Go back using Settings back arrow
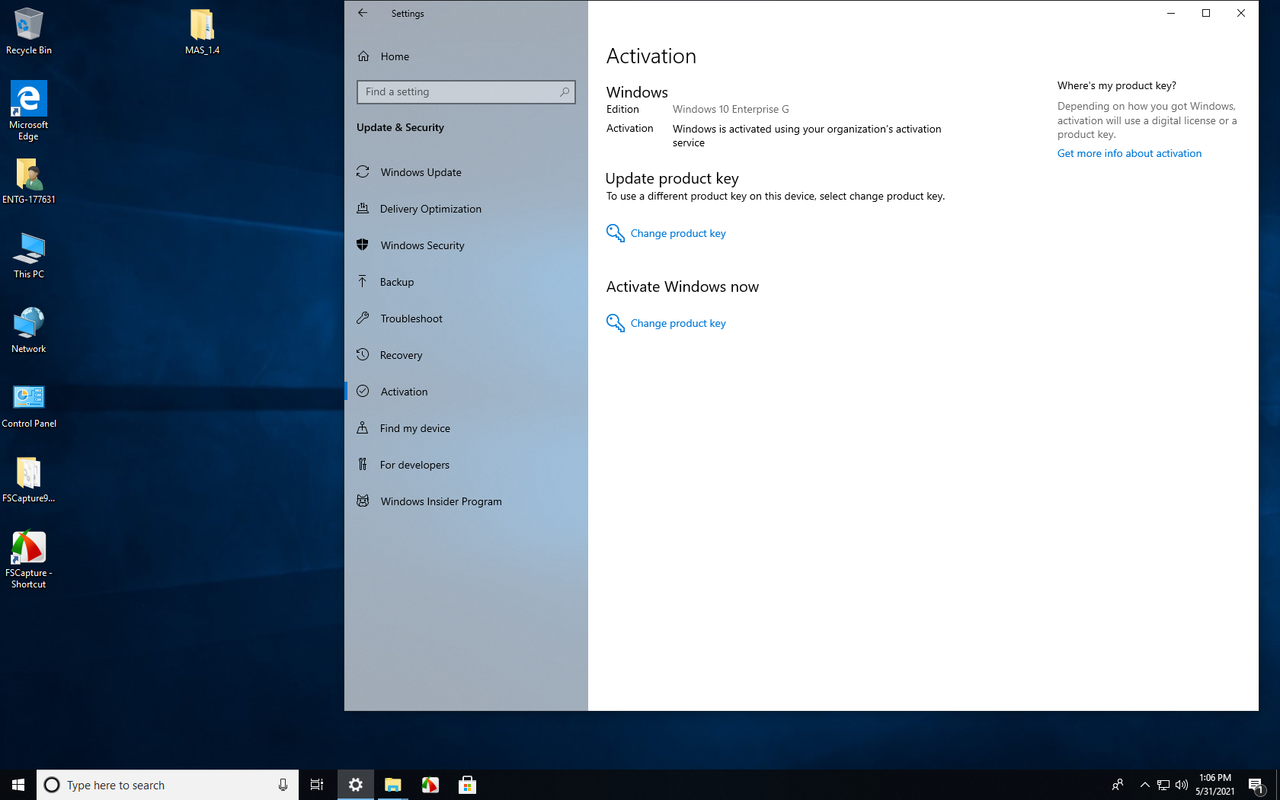 click(x=362, y=14)
